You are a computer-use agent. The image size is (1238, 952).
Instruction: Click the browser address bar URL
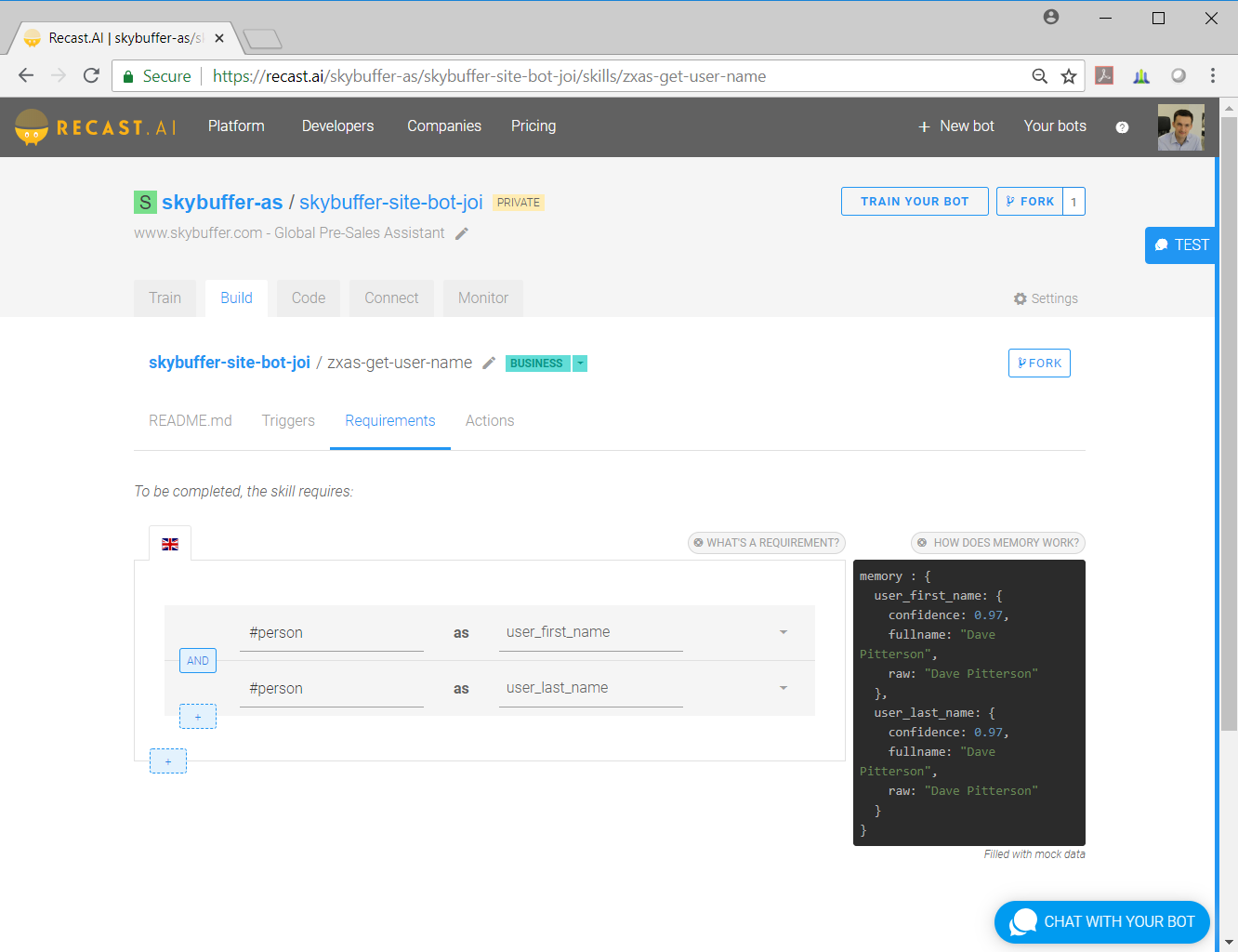point(489,76)
